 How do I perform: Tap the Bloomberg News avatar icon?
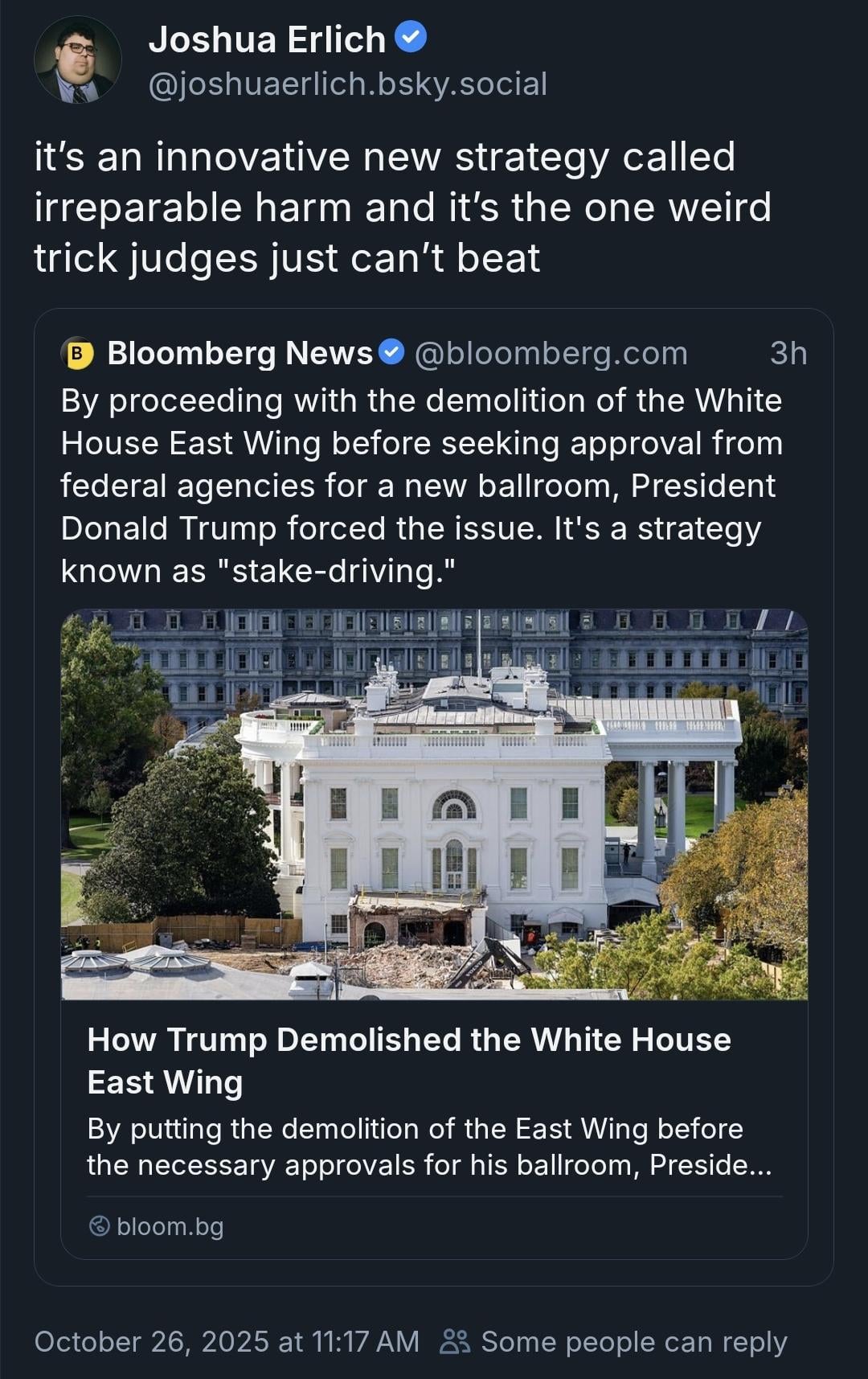click(78, 354)
